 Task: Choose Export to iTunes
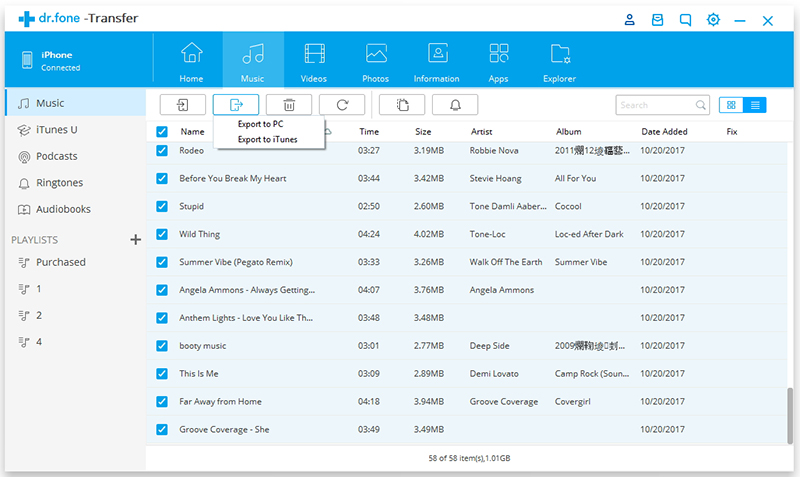[x=267, y=139]
